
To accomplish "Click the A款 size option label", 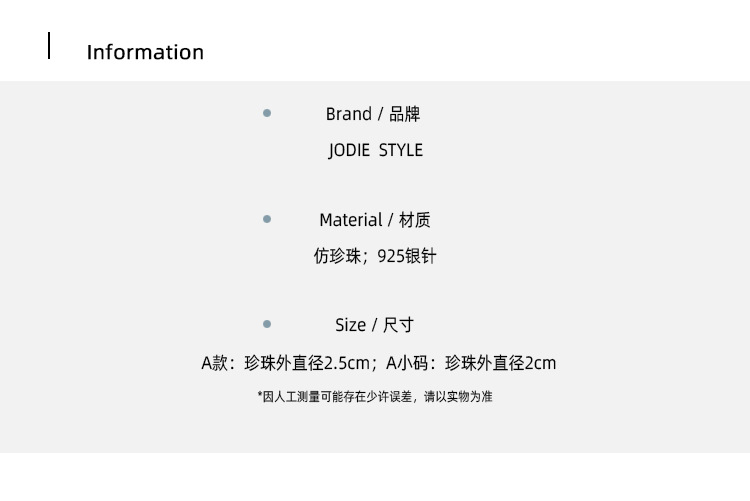I will 215,363.
